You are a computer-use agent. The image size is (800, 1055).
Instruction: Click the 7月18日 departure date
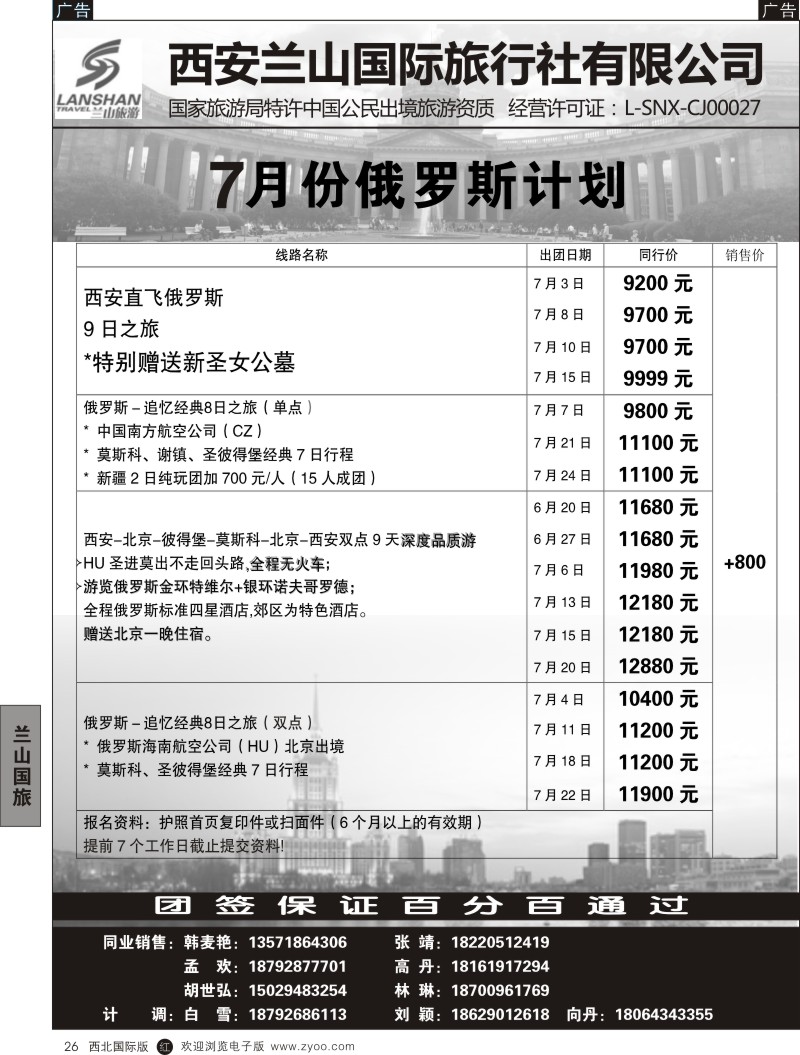[x=562, y=761]
